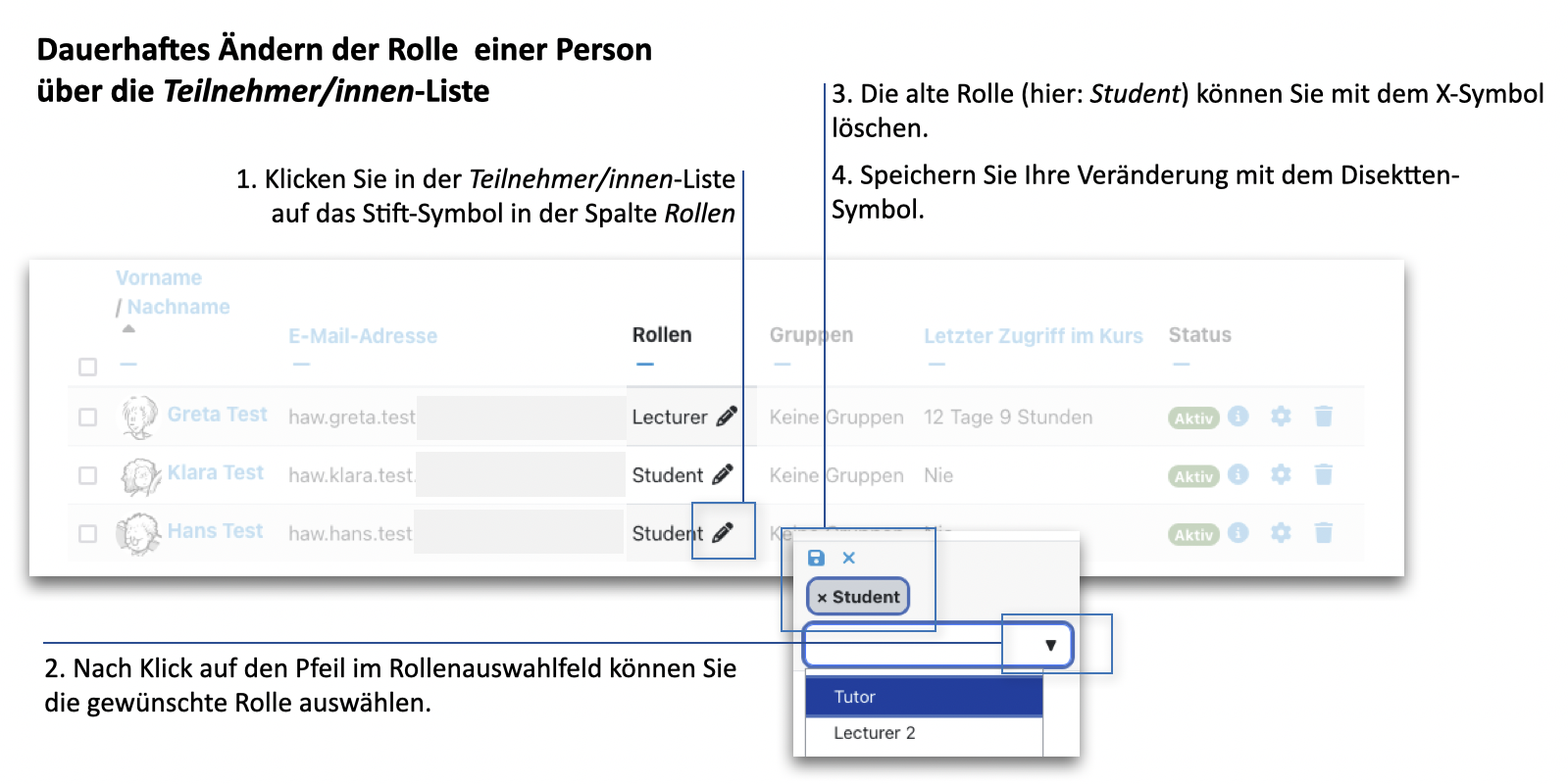Viewport: 1568px width, 784px height.
Task: Cancel role editing with the X icon
Action: [x=849, y=558]
